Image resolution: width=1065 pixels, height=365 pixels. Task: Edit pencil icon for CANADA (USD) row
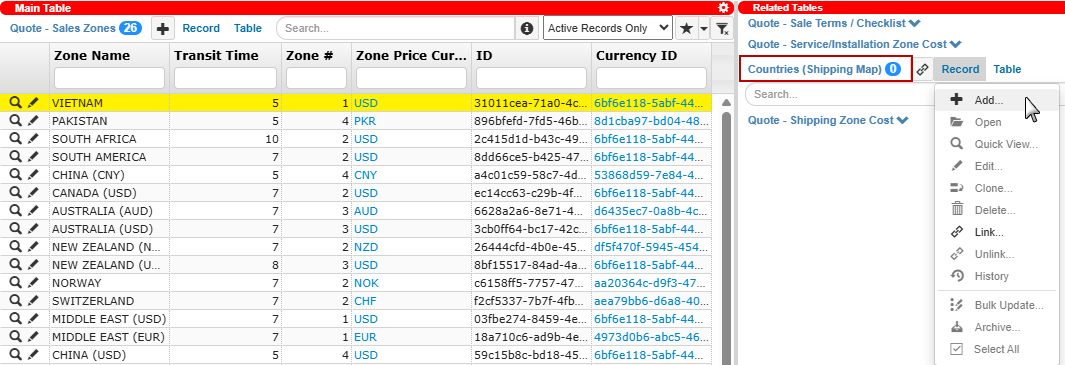pyautogui.click(x=33, y=192)
